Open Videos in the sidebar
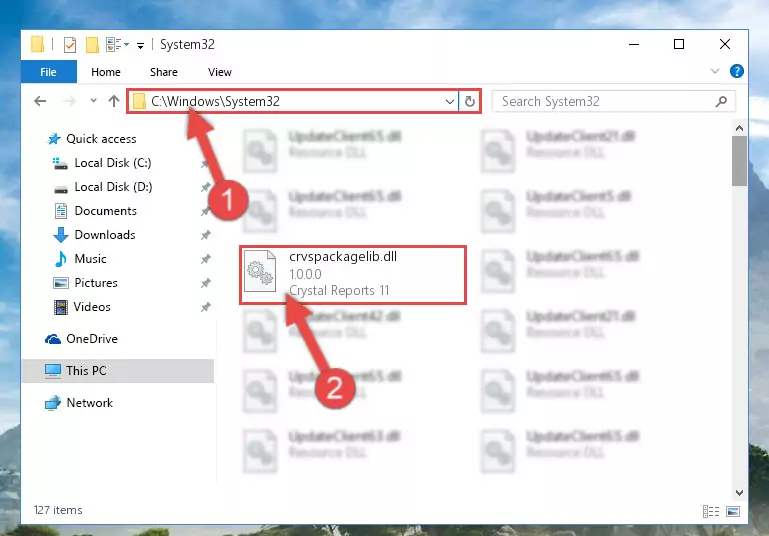 (x=92, y=307)
